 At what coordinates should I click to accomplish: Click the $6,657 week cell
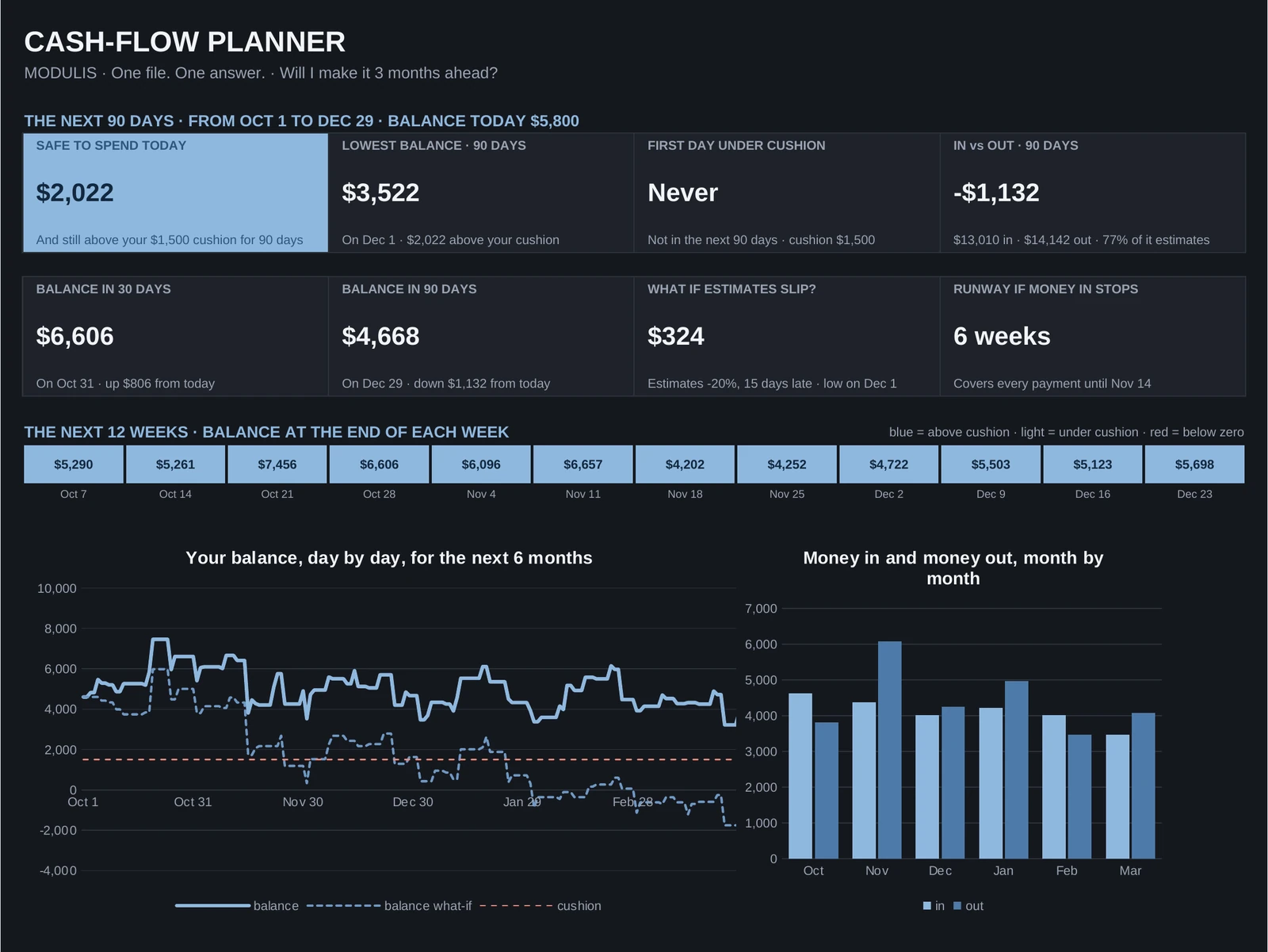[x=583, y=465]
